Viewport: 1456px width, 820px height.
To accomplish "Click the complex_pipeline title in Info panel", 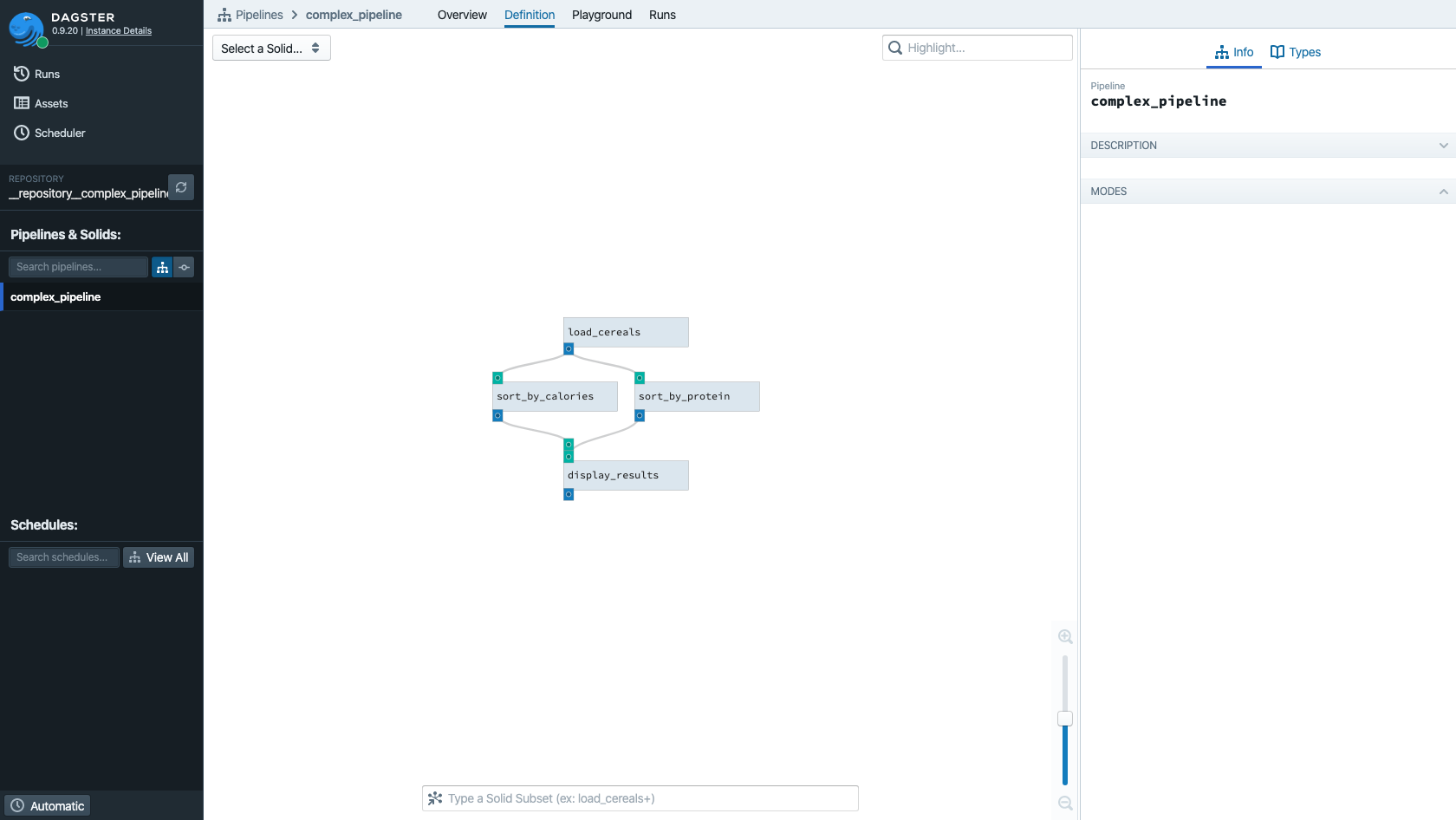I will point(1159,101).
